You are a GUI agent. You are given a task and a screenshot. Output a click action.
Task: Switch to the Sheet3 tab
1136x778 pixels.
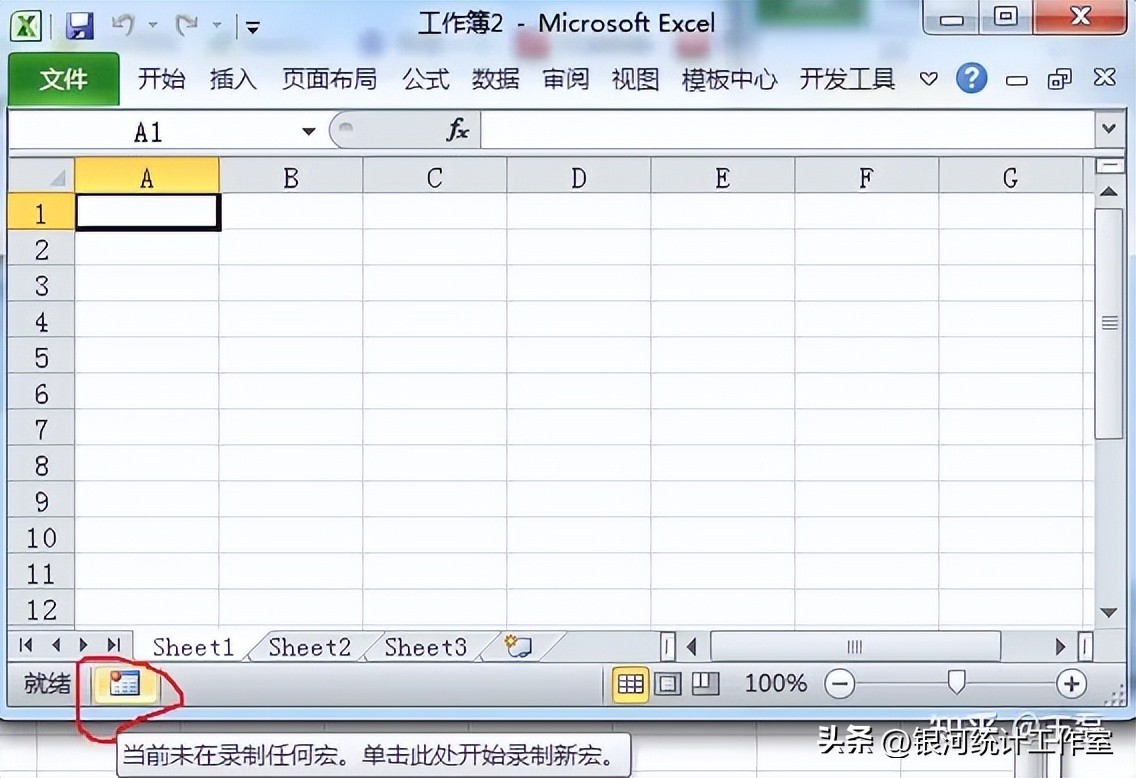425,647
